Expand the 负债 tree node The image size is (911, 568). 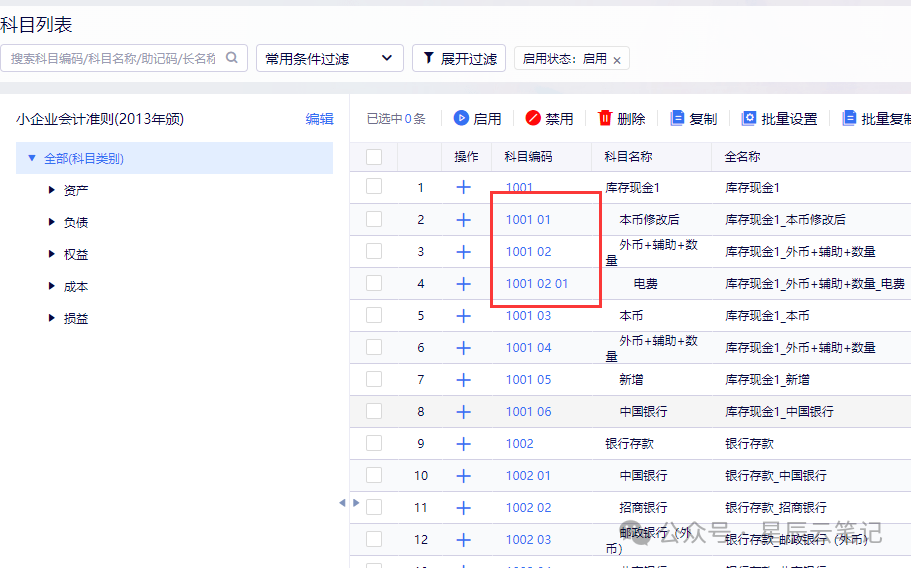tap(51, 222)
